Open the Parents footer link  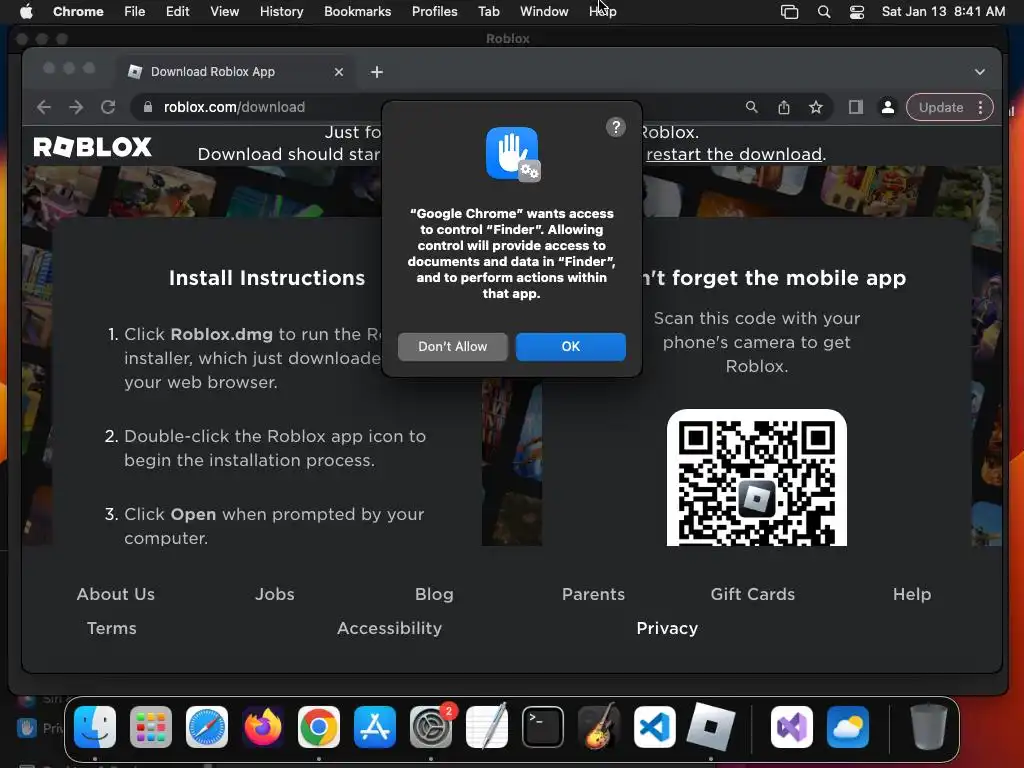point(593,594)
